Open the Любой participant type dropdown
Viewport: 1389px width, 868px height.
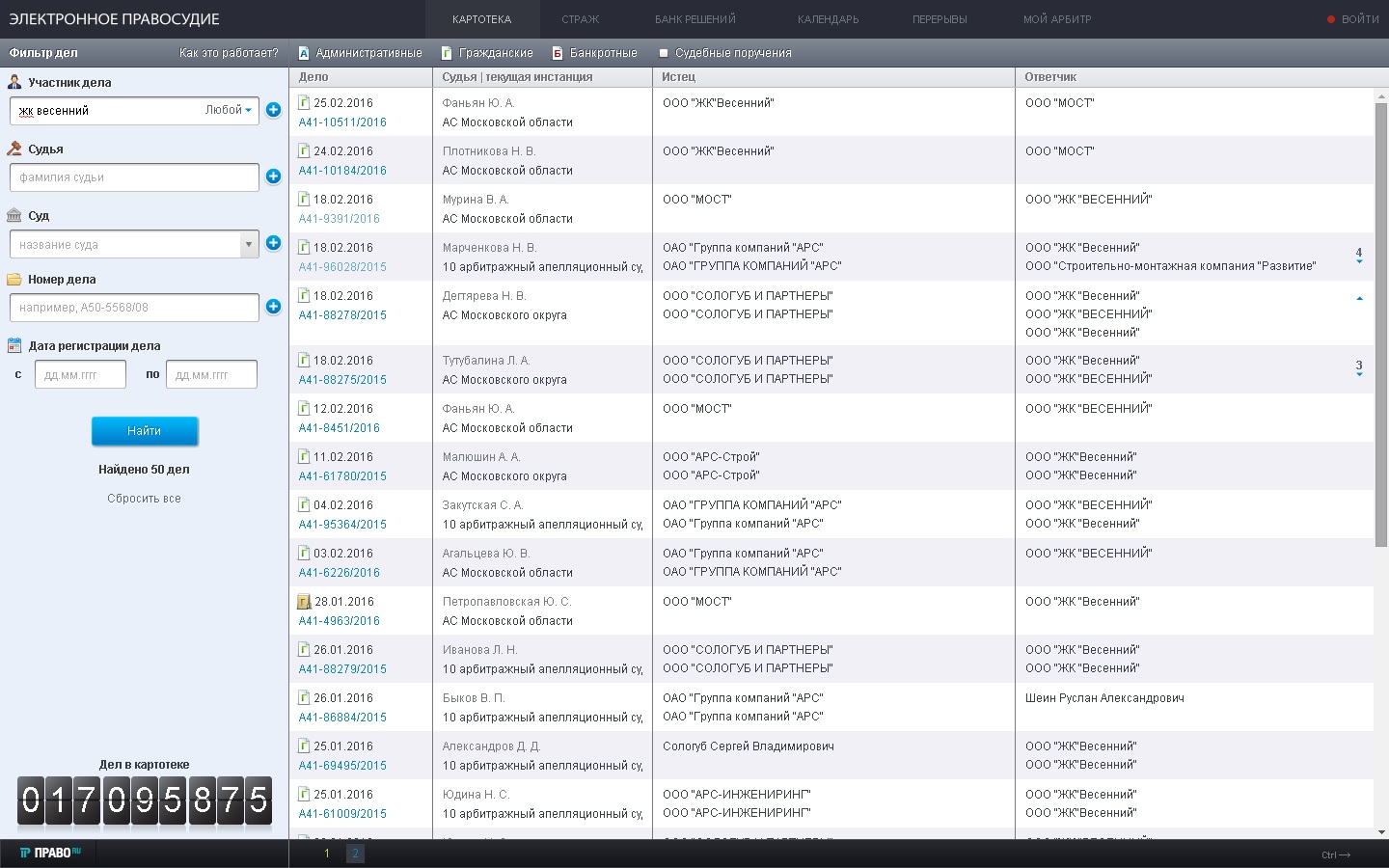[x=229, y=110]
